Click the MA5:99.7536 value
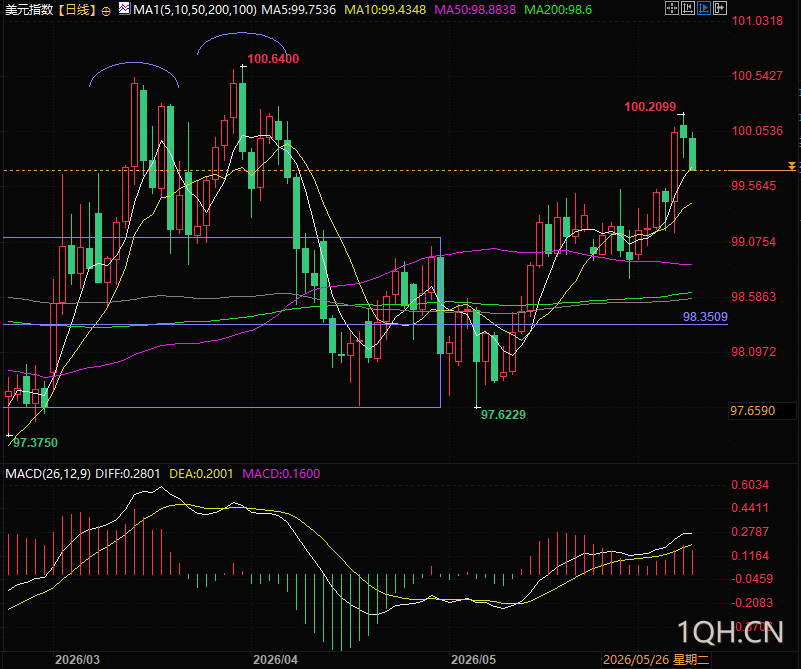 click(298, 10)
